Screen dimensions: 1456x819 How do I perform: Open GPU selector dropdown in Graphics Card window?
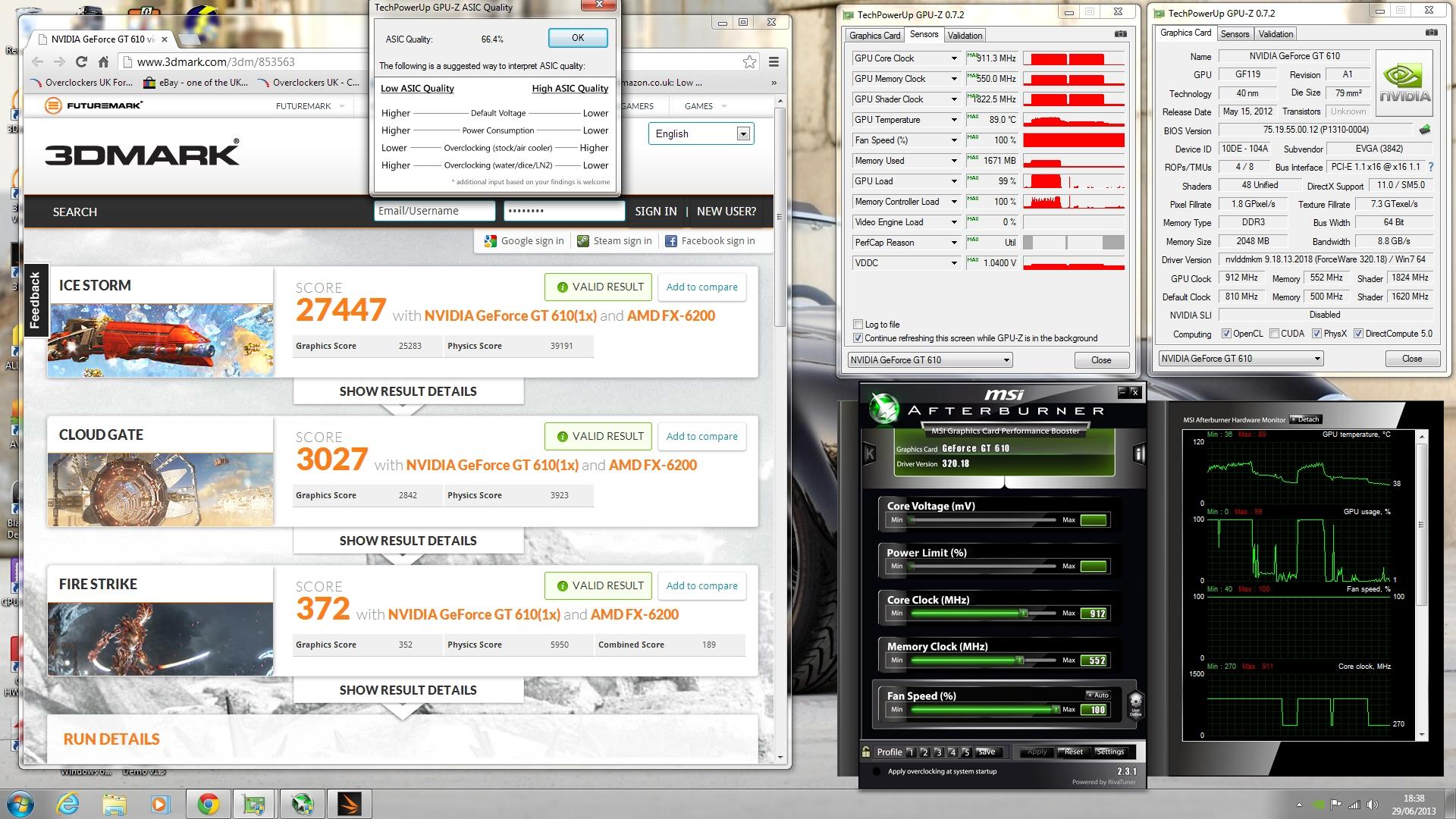coord(1241,359)
